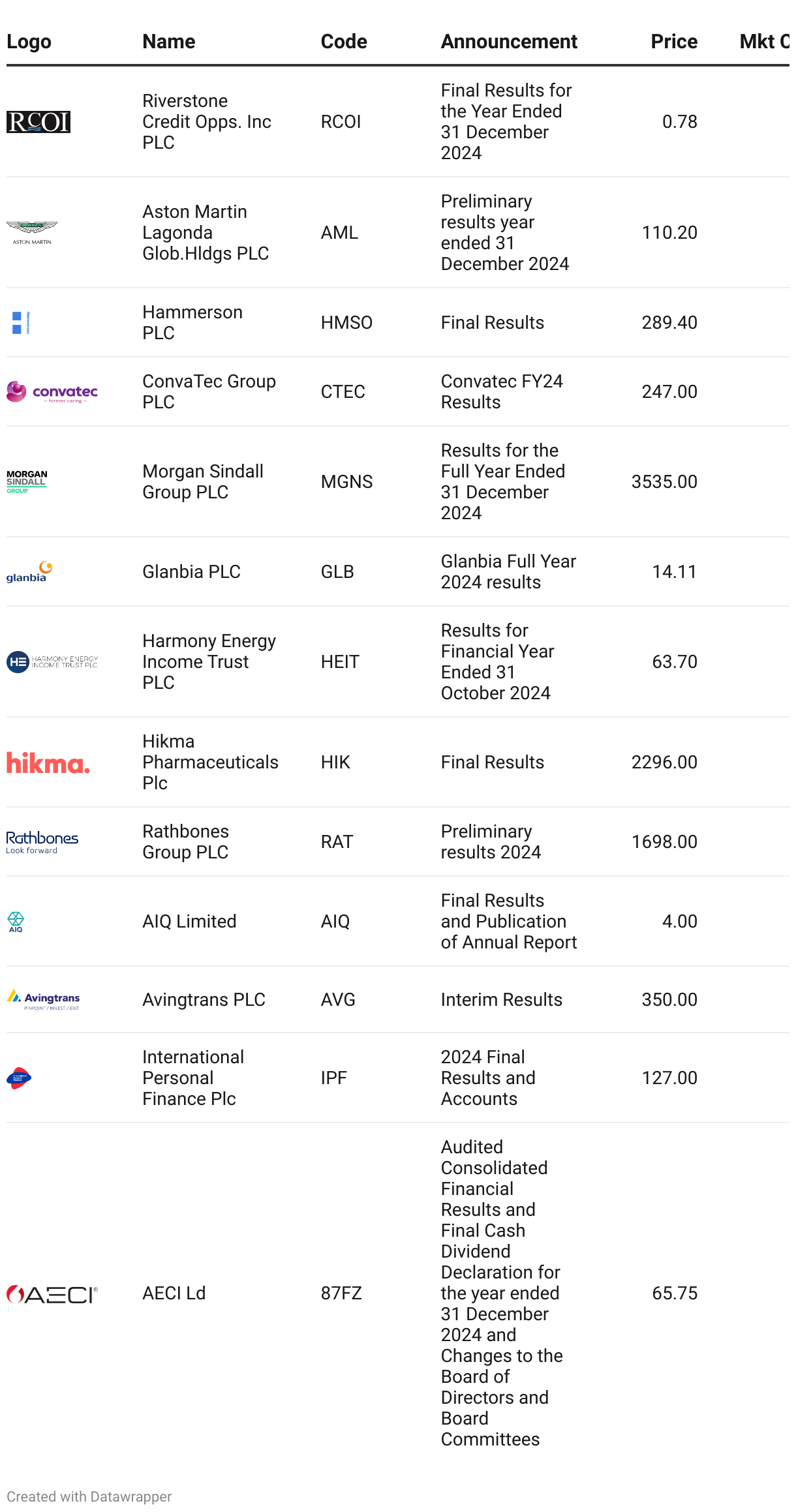Select the Harmony Energy Income Trust logo
This screenshot has width=796, height=1512.
click(x=52, y=662)
